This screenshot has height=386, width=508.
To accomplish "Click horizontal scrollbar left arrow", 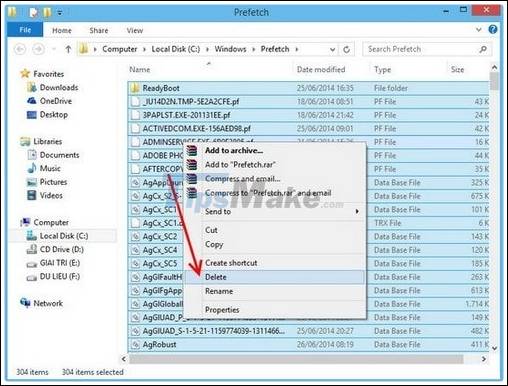I will click(124, 359).
